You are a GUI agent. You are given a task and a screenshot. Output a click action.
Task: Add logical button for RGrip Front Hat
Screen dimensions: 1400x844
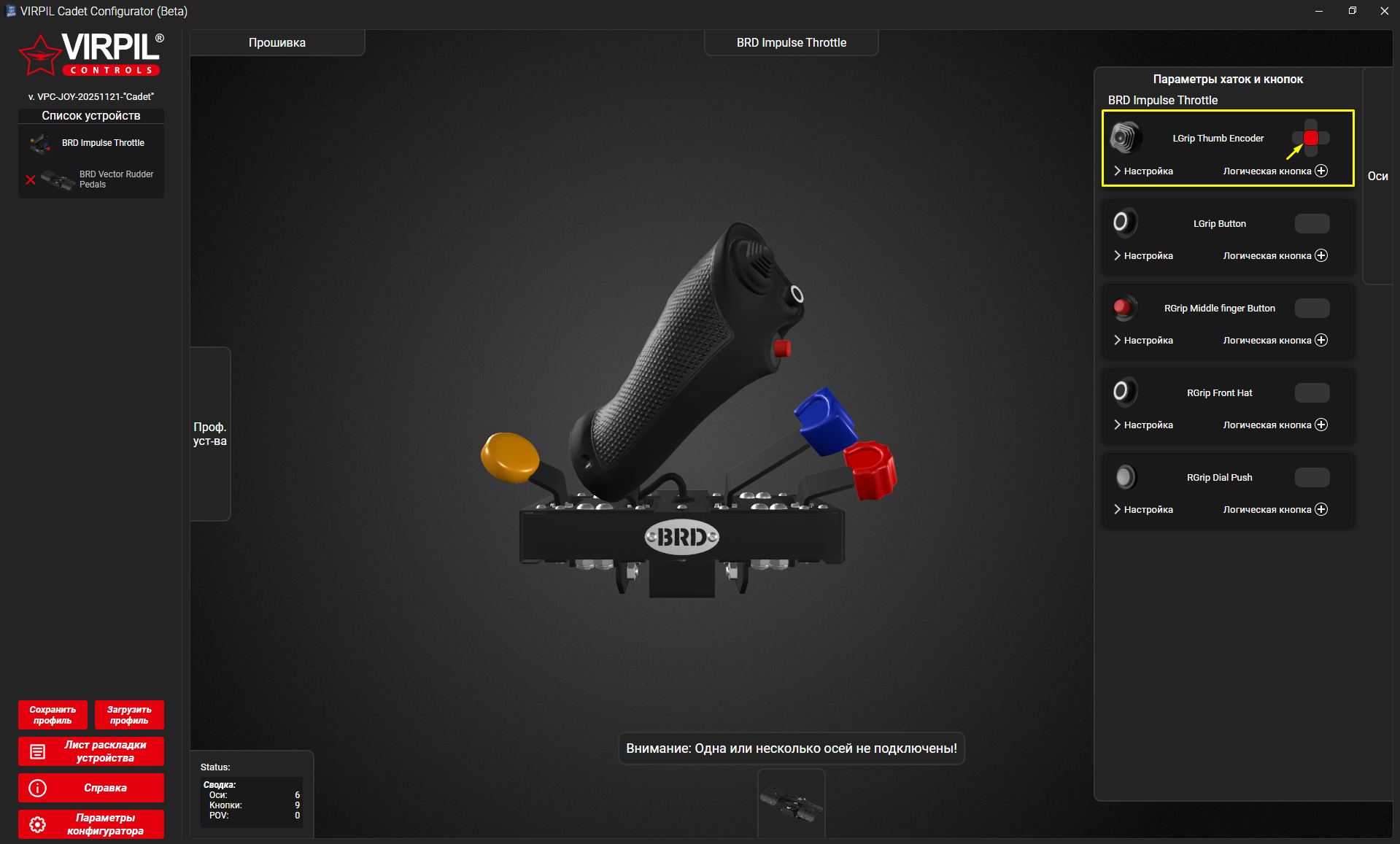point(1321,425)
